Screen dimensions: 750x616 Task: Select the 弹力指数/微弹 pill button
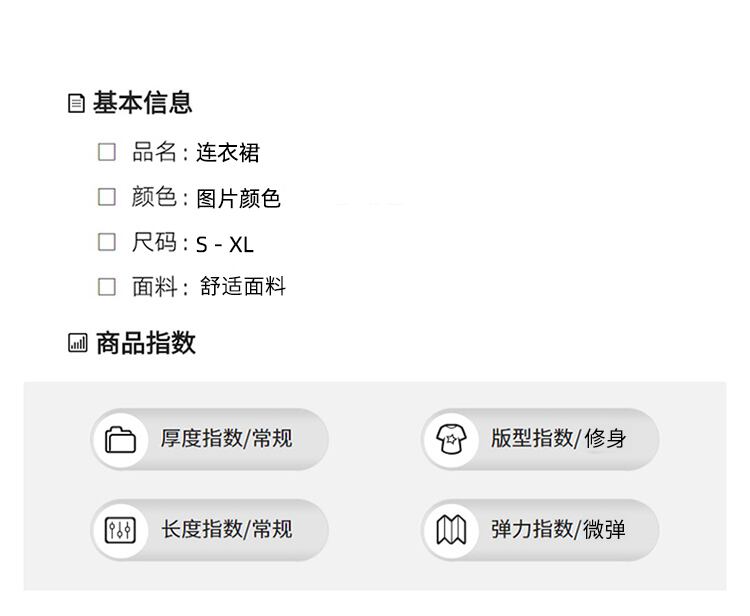(541, 530)
